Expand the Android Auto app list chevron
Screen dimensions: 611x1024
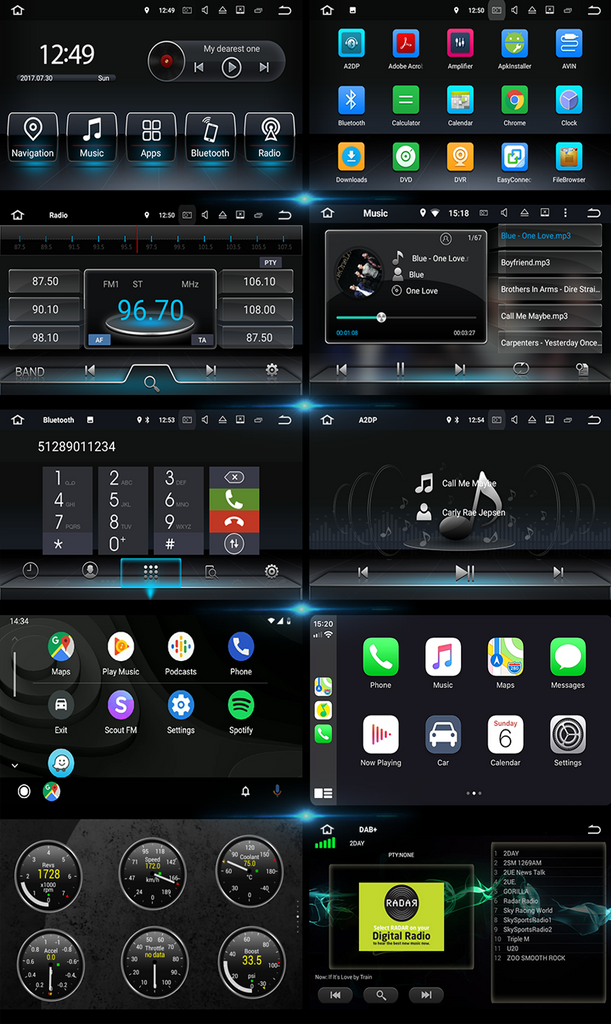coord(15,765)
